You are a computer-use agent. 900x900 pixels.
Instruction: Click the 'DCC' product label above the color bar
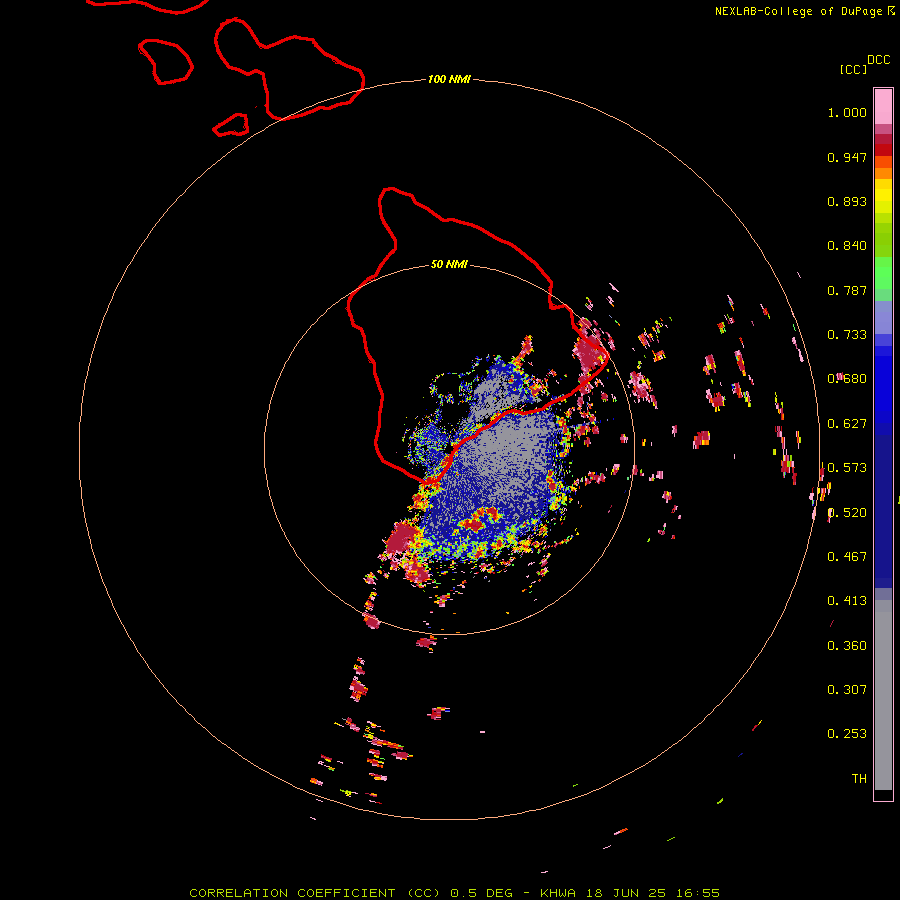[x=878, y=60]
